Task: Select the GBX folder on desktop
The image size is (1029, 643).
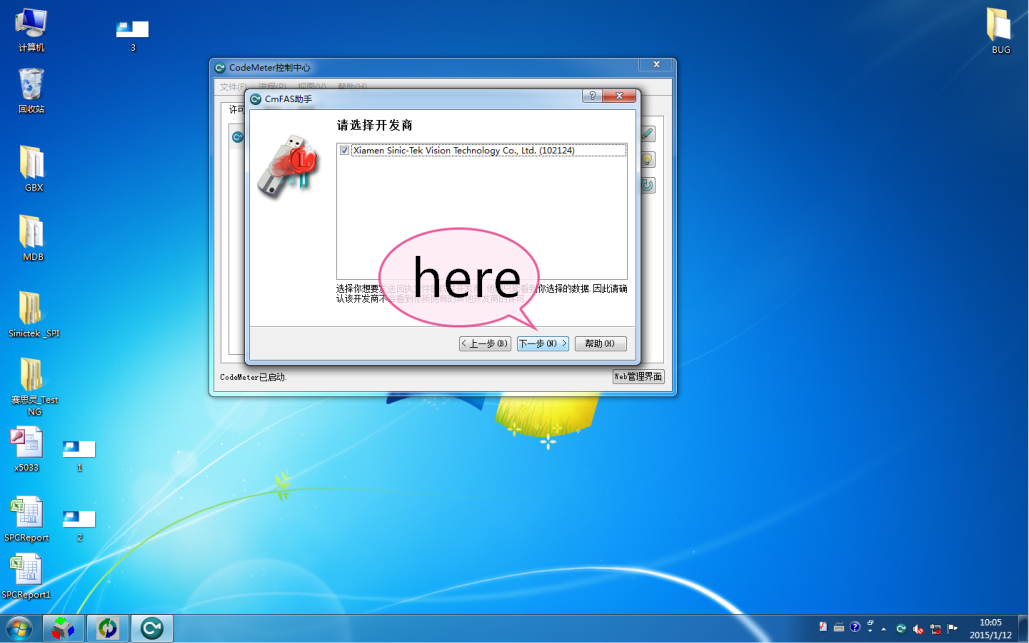Action: [x=32, y=163]
